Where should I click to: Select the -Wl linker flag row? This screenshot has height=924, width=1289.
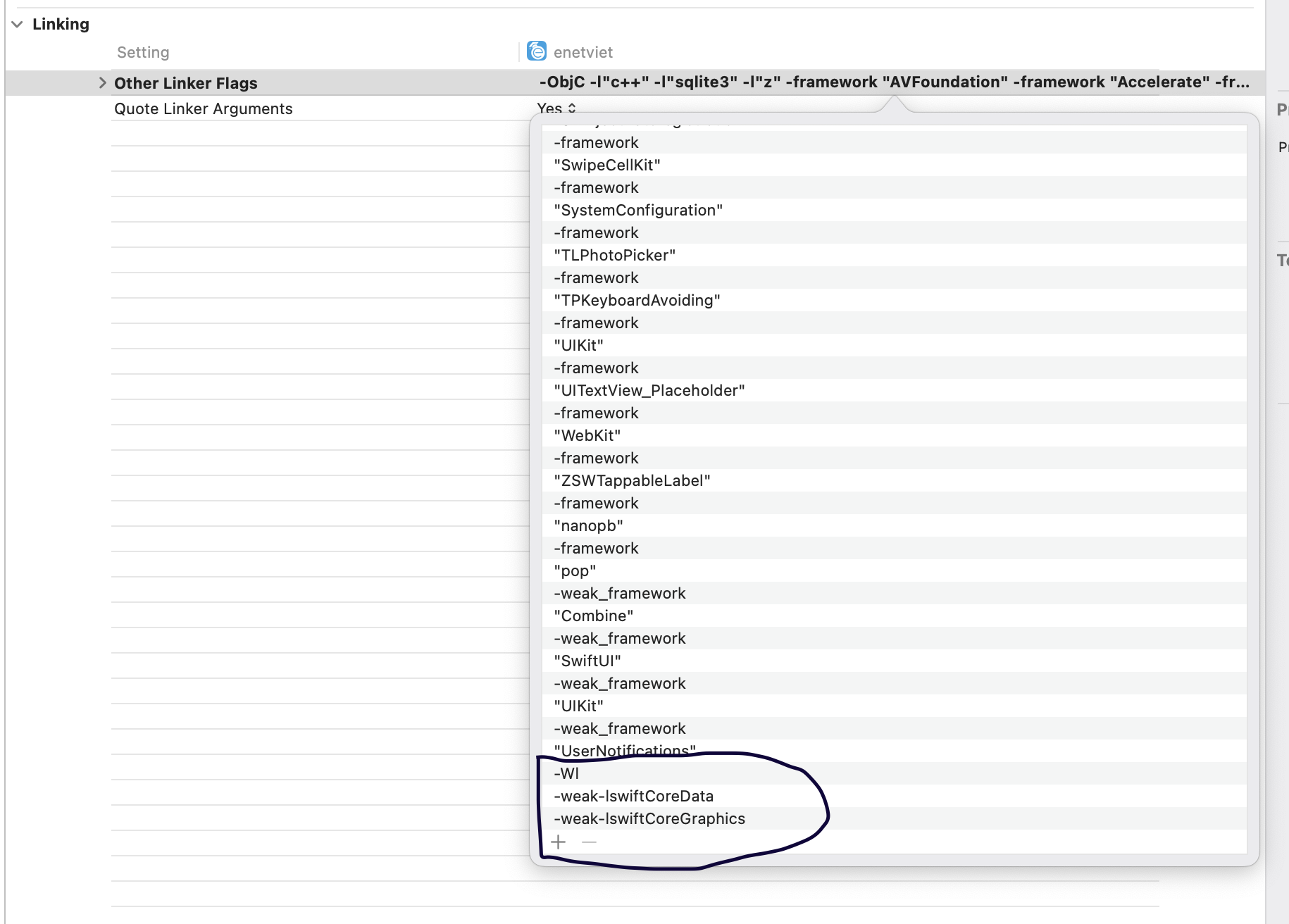[x=566, y=774]
